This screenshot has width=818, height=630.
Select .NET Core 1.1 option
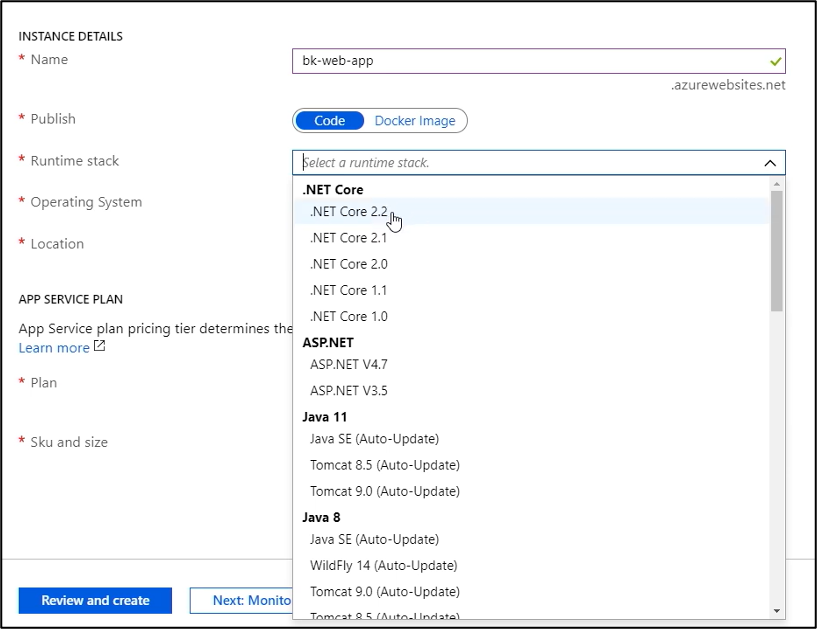point(348,290)
